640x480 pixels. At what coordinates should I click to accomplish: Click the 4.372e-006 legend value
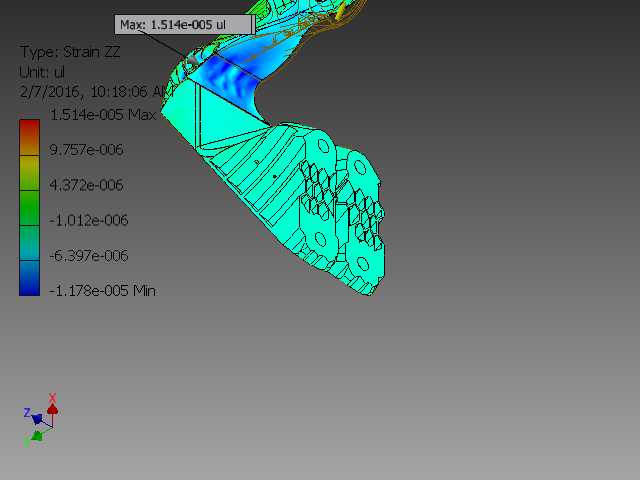tap(86, 185)
